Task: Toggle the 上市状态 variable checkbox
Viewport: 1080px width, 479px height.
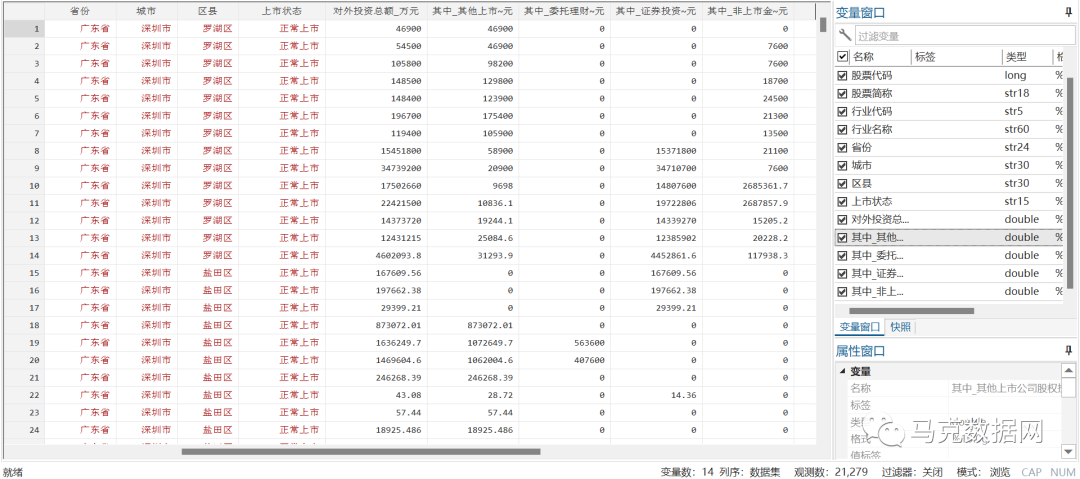Action: [x=842, y=201]
